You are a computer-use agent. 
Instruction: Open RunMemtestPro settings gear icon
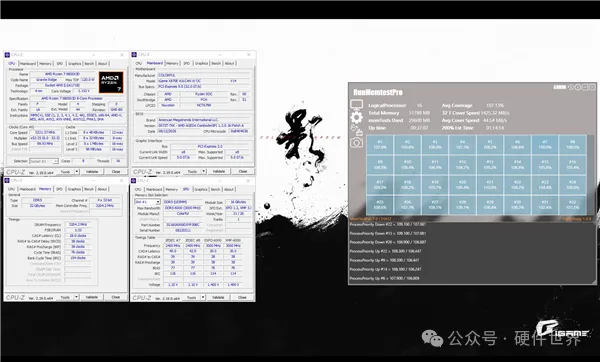357,117
